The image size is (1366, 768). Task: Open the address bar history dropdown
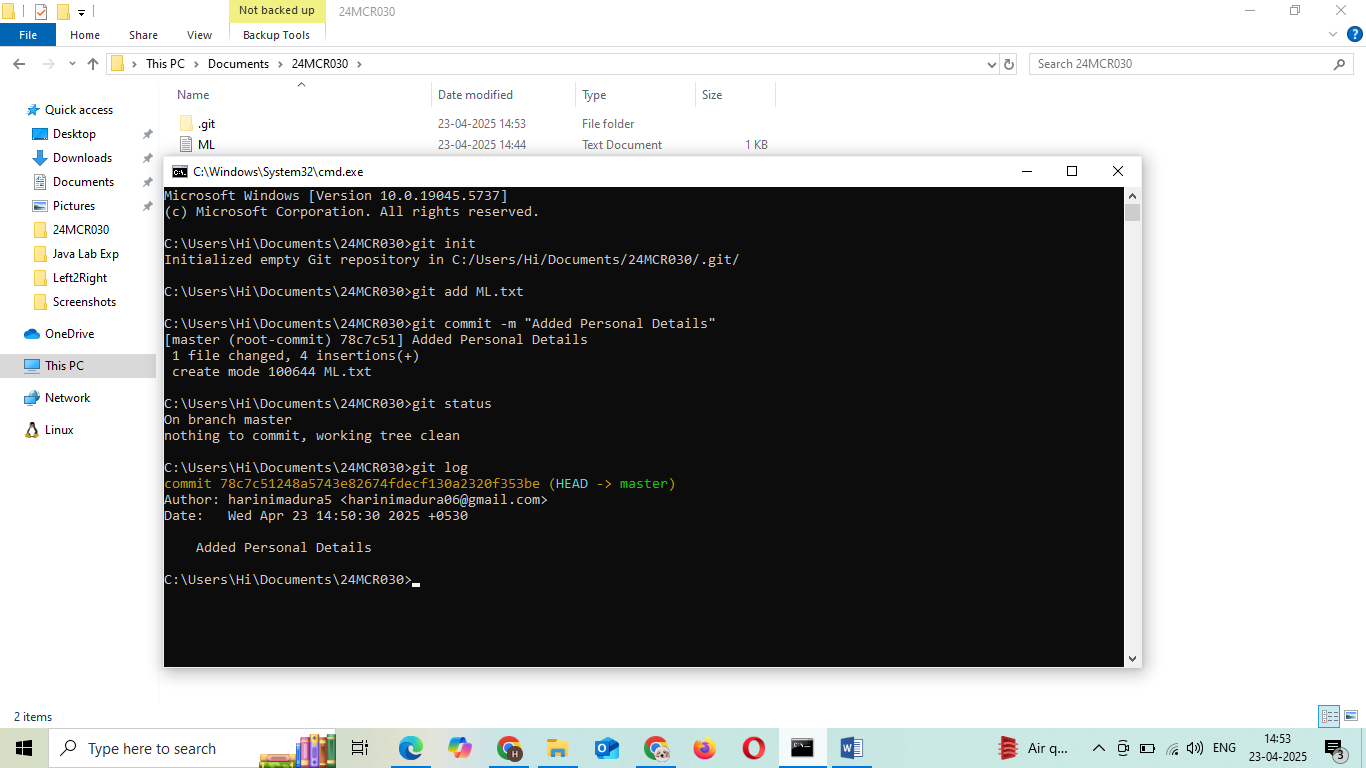(991, 64)
